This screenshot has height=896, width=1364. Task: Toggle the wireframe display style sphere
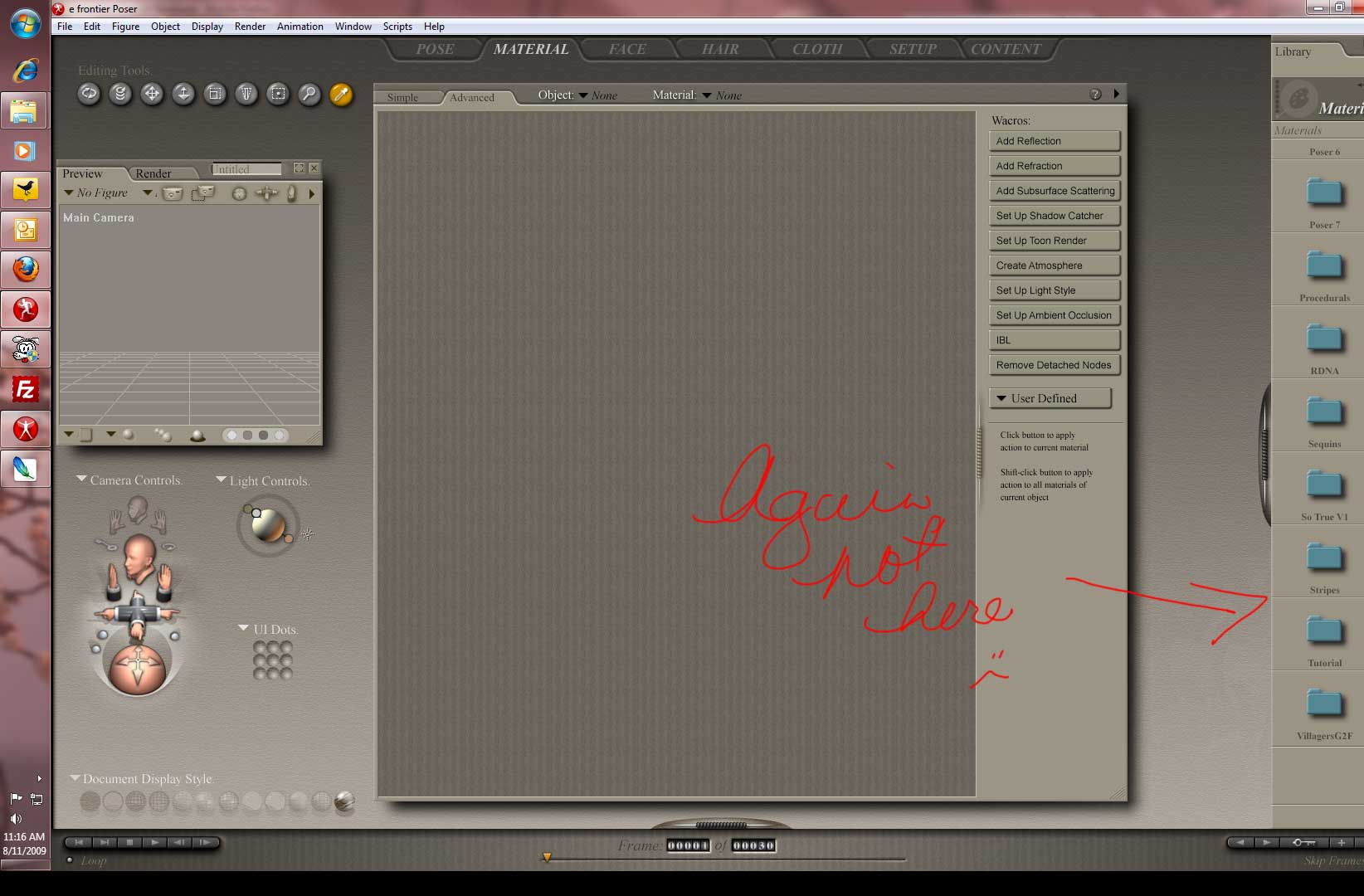136,801
